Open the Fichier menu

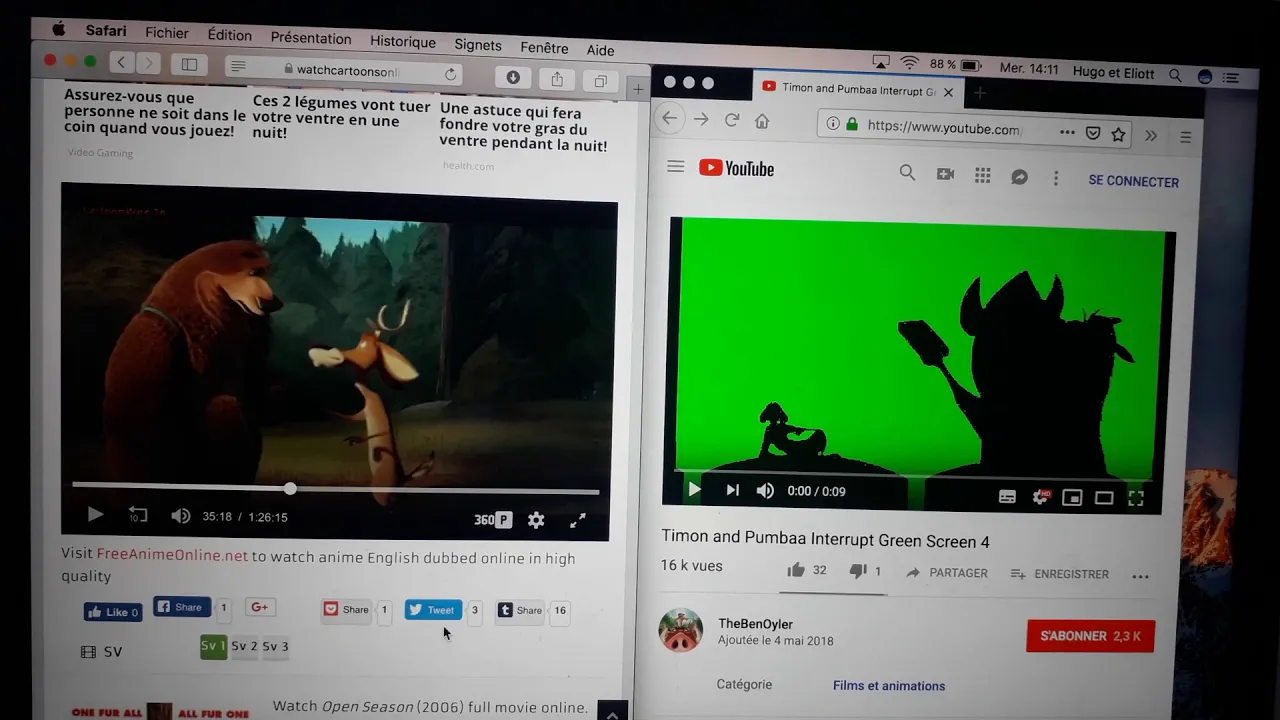(167, 33)
